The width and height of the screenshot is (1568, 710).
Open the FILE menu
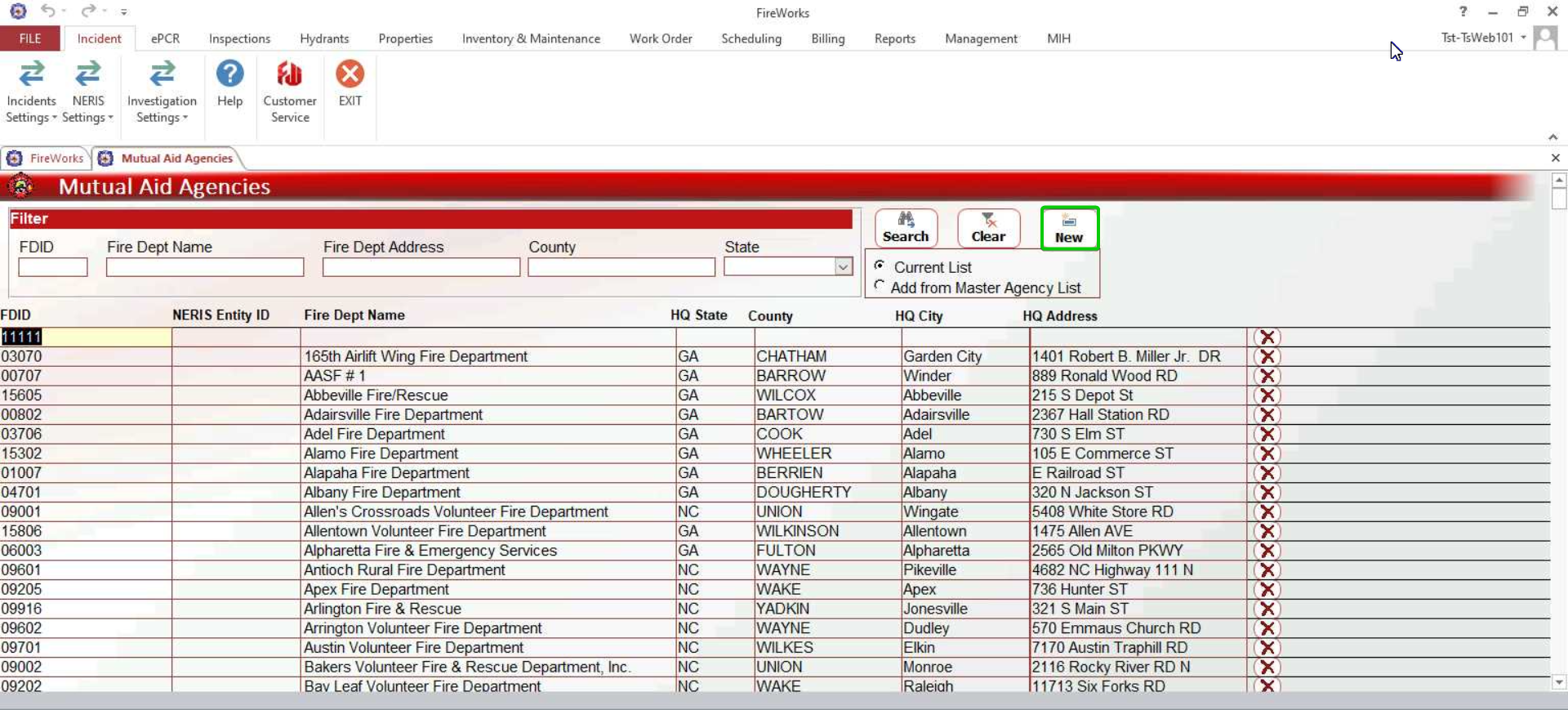tap(30, 38)
